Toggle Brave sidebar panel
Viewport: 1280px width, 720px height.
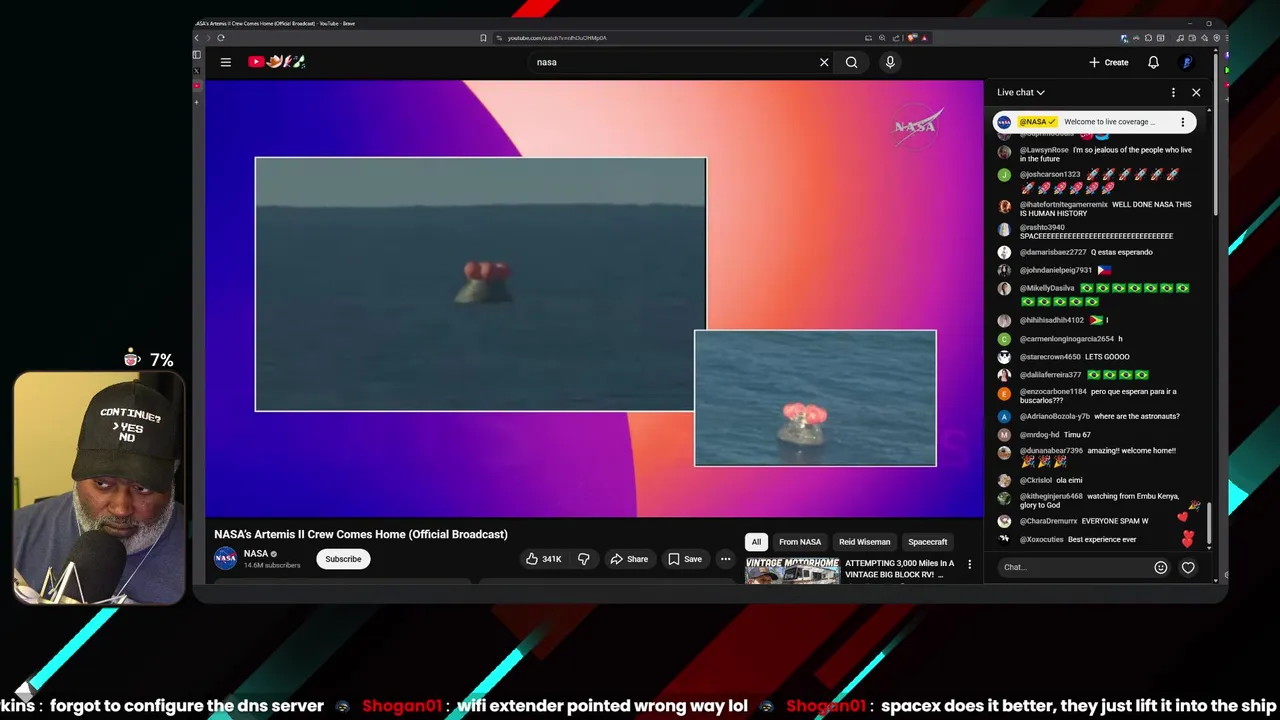(197, 55)
